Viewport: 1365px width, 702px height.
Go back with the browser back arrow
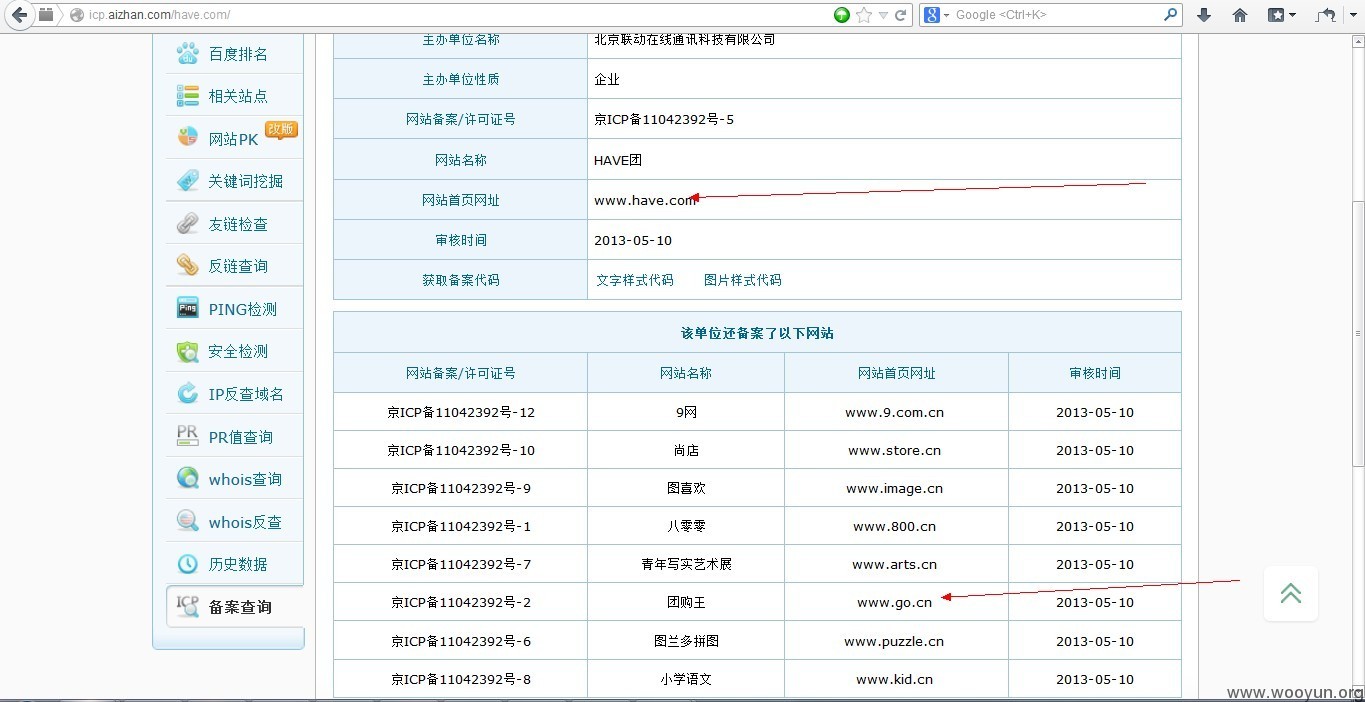pos(19,14)
